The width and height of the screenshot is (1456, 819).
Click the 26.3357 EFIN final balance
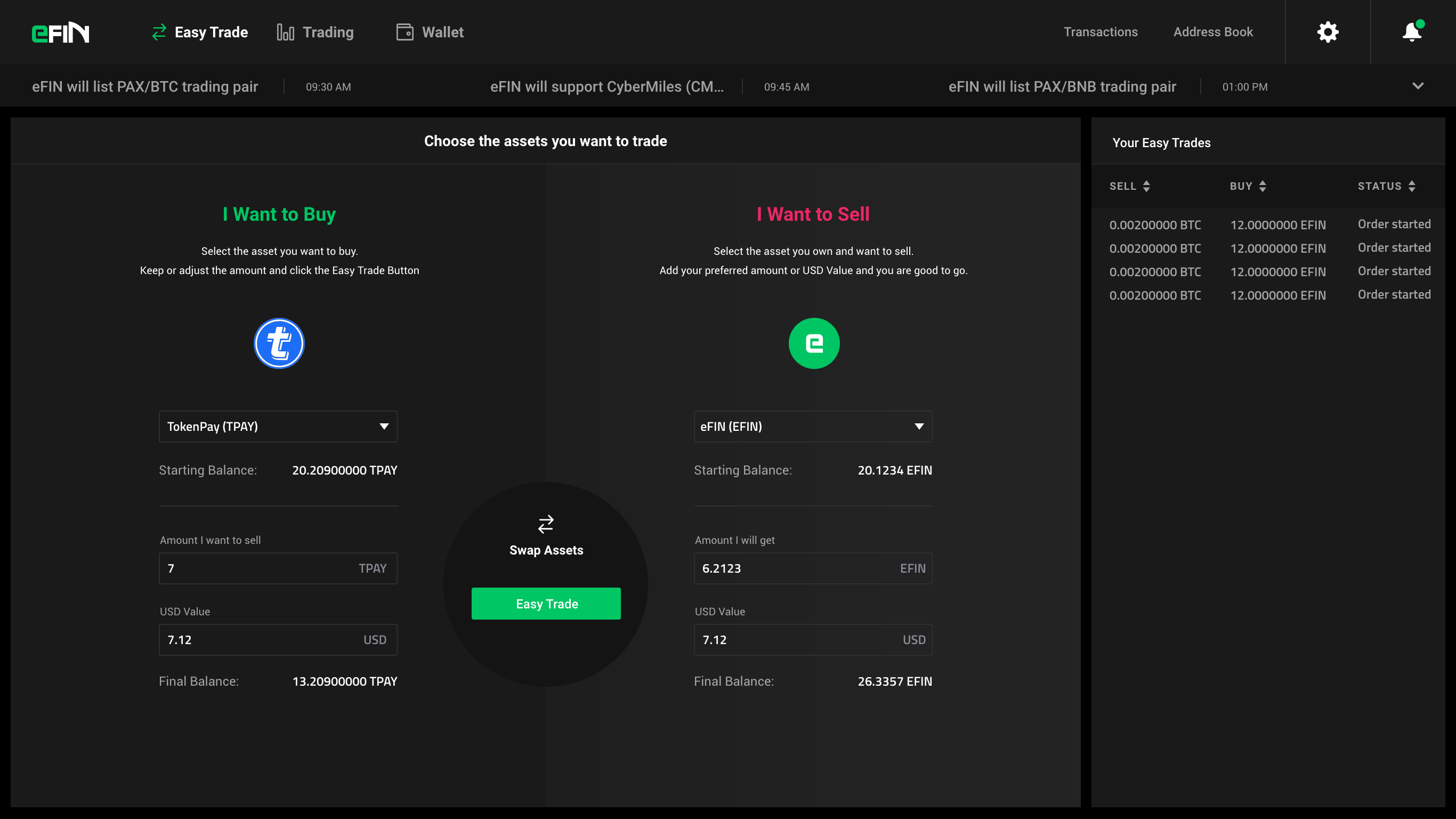point(895,681)
